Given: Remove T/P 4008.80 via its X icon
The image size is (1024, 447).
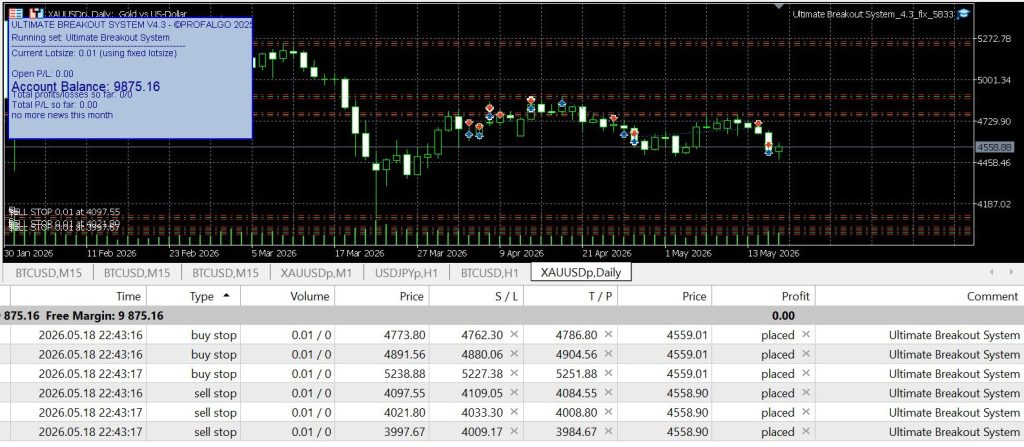Looking at the screenshot, I should pyautogui.click(x=608, y=412).
